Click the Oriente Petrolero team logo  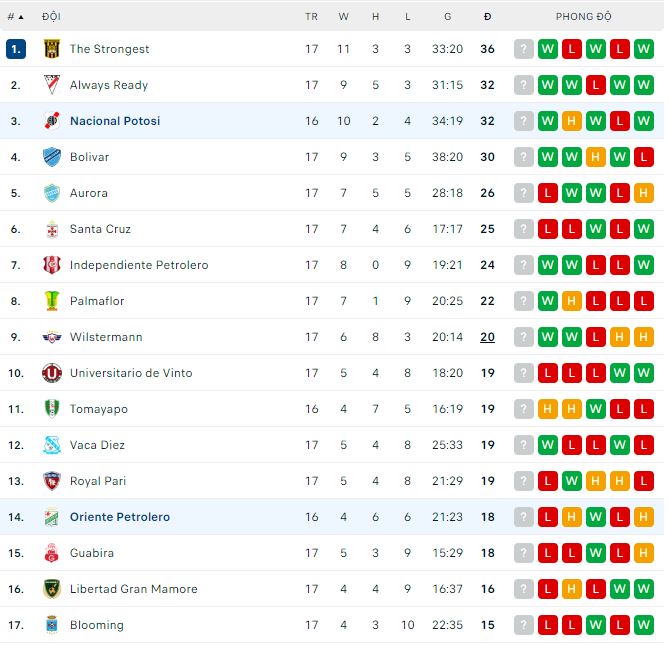[52, 517]
